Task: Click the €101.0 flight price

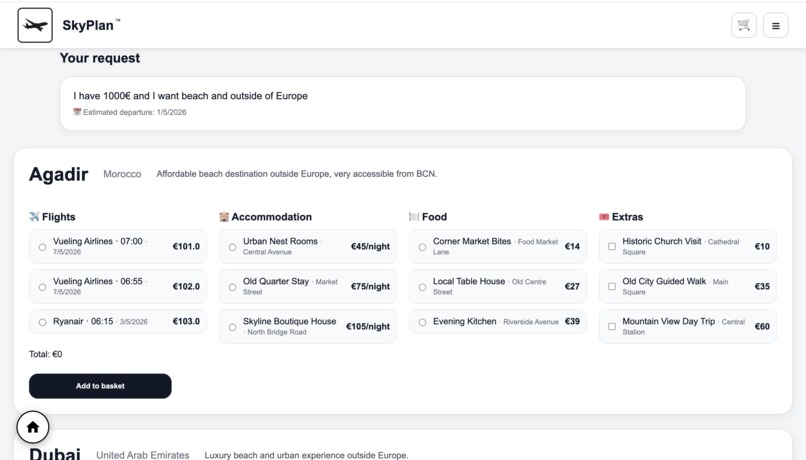Action: [x=186, y=246]
